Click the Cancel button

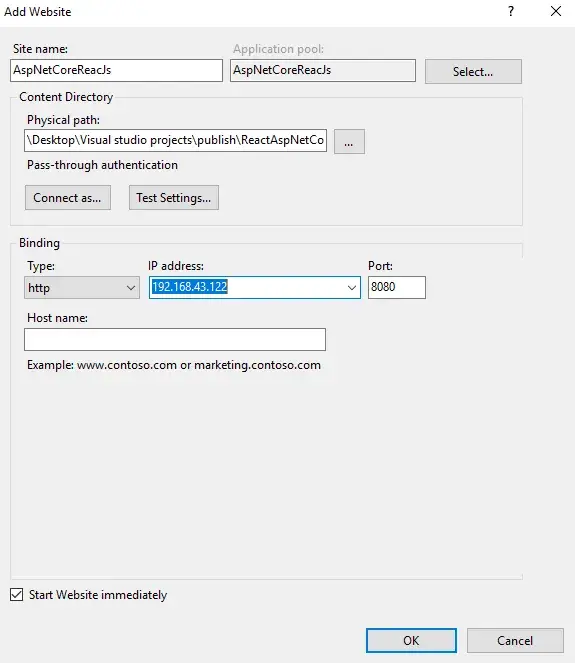click(515, 641)
